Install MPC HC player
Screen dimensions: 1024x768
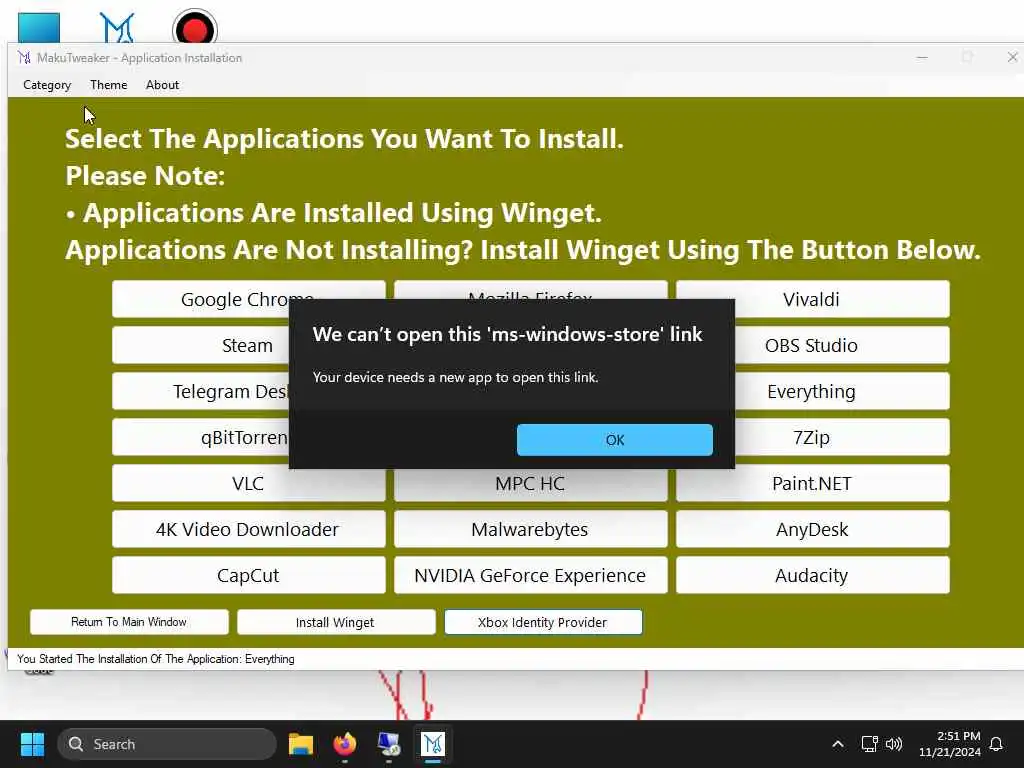[x=530, y=485]
